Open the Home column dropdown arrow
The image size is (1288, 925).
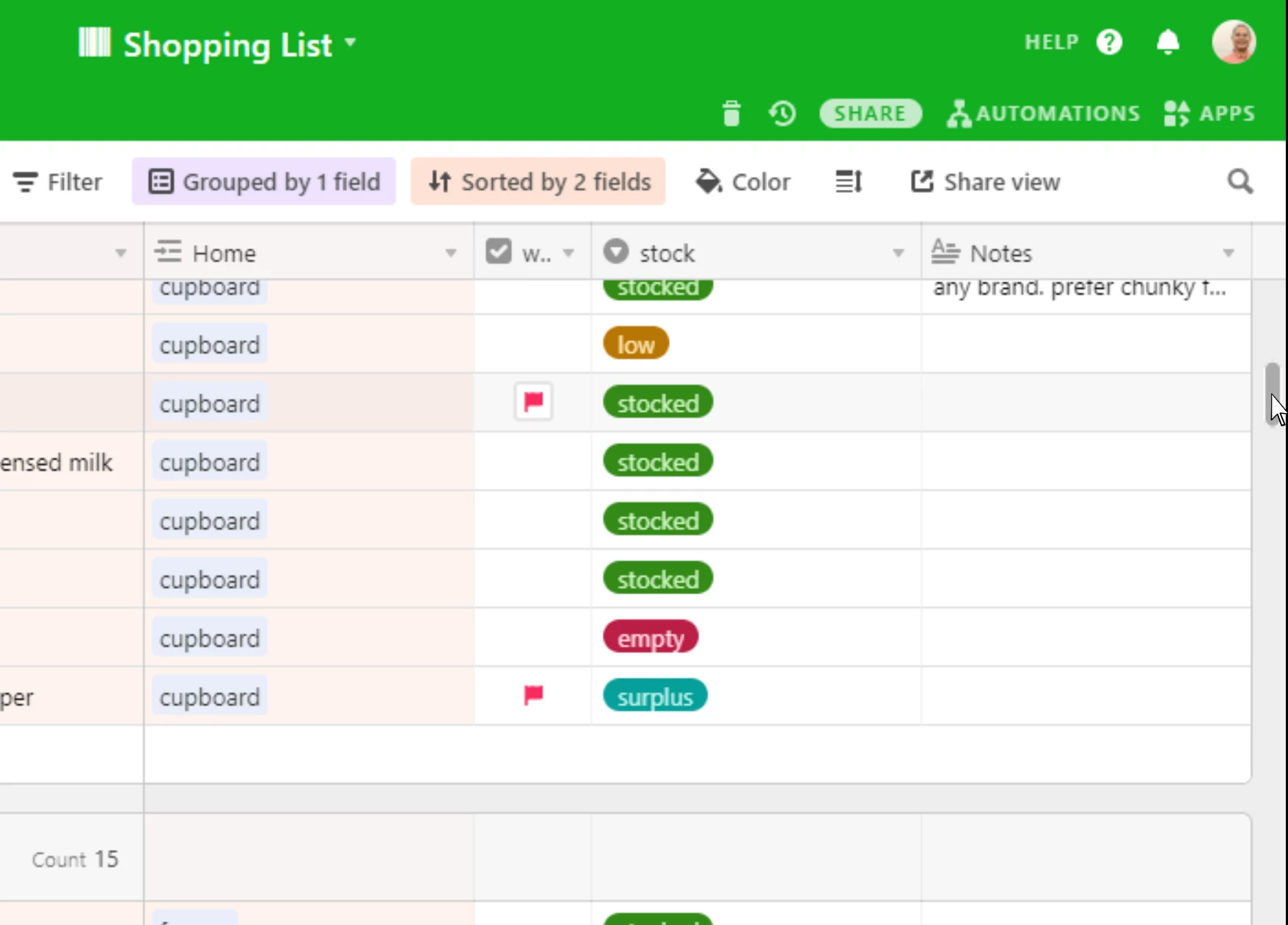tap(451, 253)
